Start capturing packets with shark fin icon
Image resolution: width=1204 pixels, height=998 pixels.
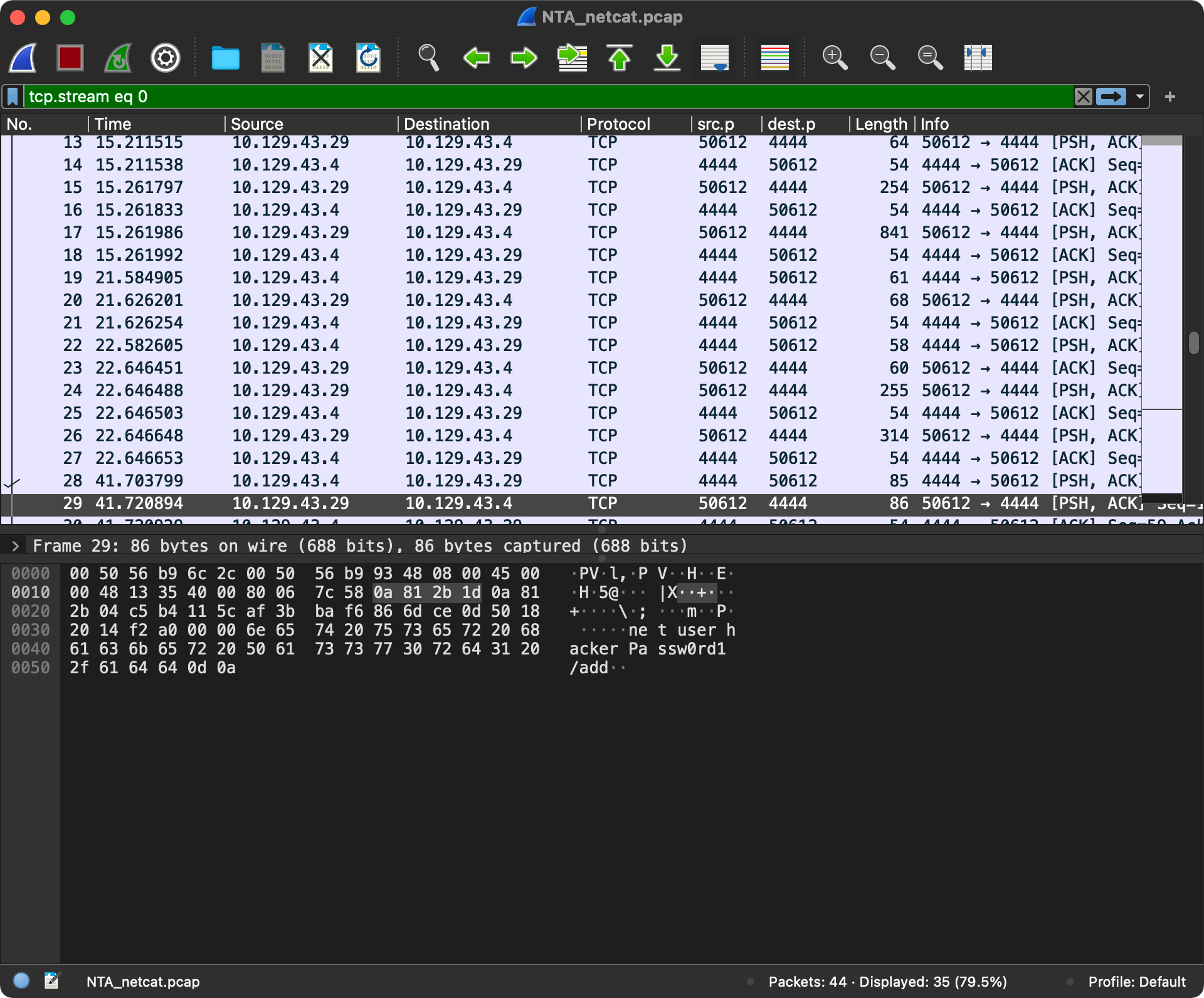23,58
